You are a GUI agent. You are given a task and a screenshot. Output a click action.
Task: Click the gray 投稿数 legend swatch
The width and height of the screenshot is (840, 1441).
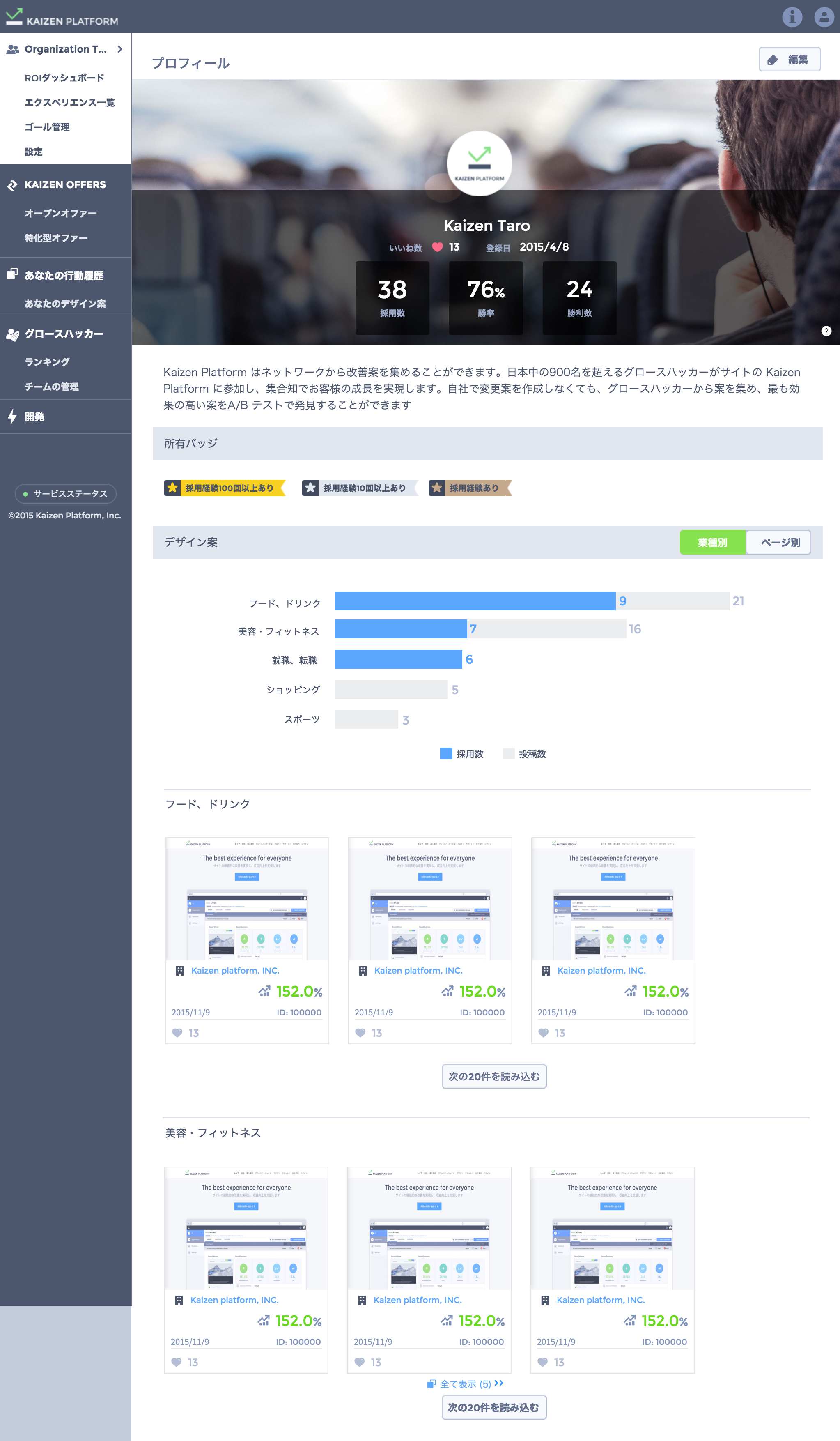(509, 754)
